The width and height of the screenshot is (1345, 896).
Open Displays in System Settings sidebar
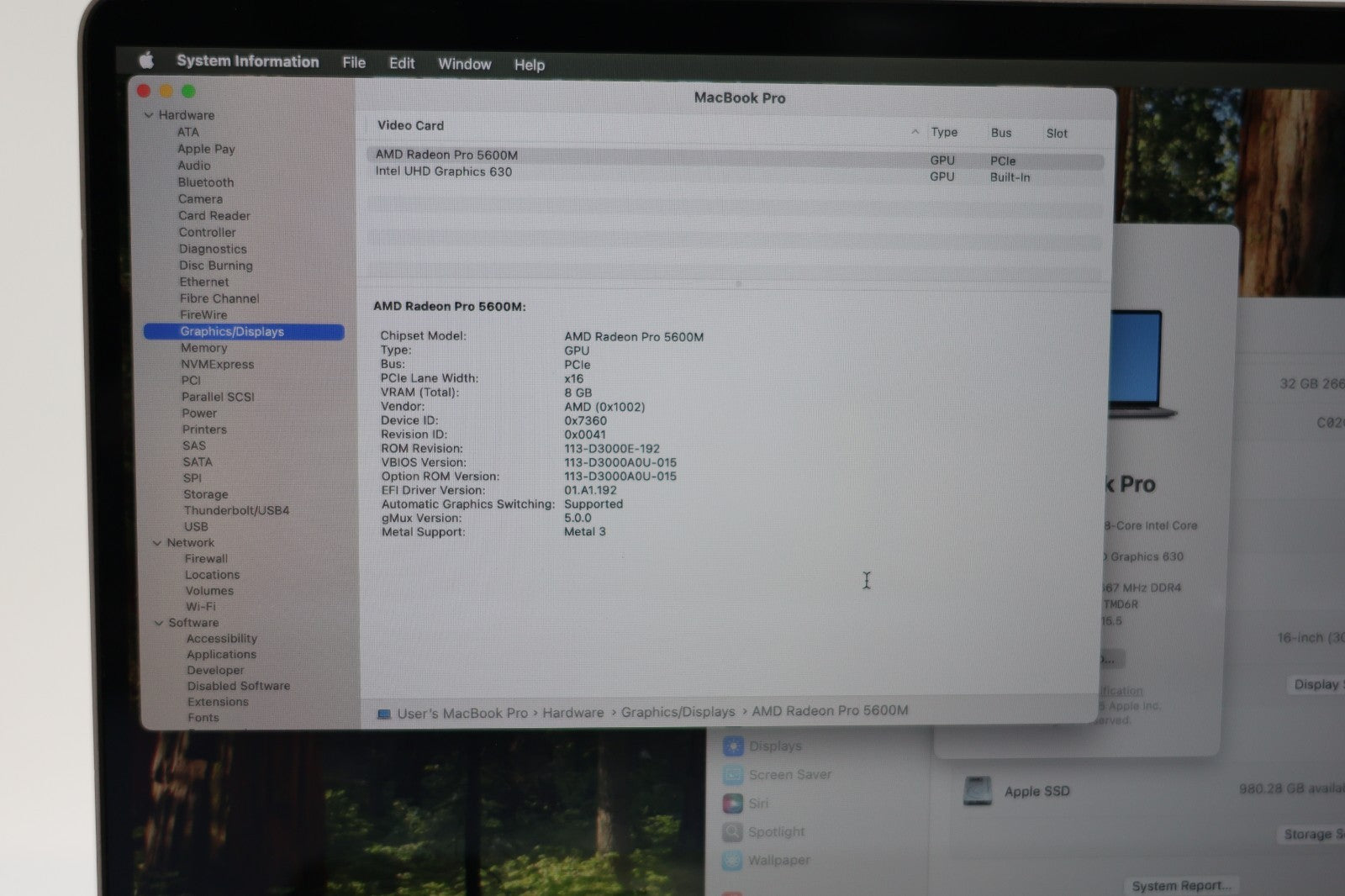[x=775, y=746]
